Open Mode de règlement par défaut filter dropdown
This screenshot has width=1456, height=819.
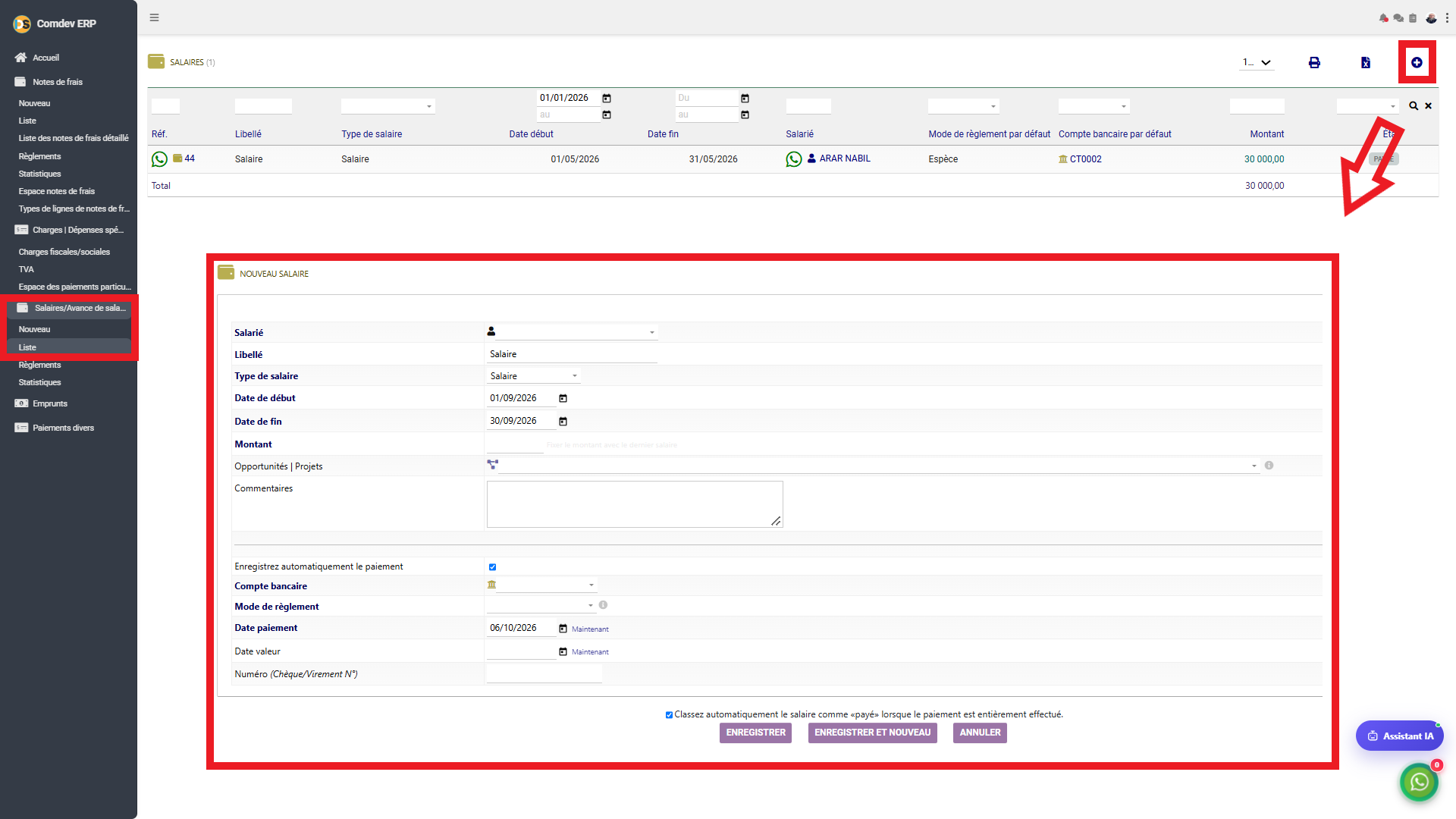point(963,106)
